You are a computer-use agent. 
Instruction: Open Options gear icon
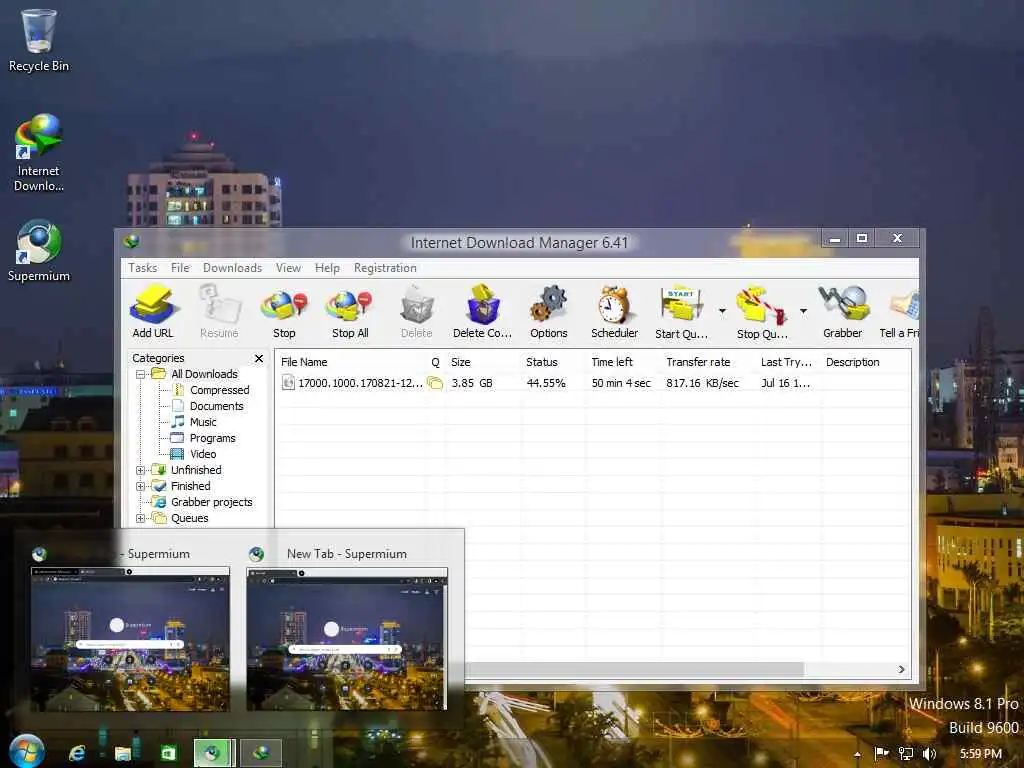(x=549, y=312)
